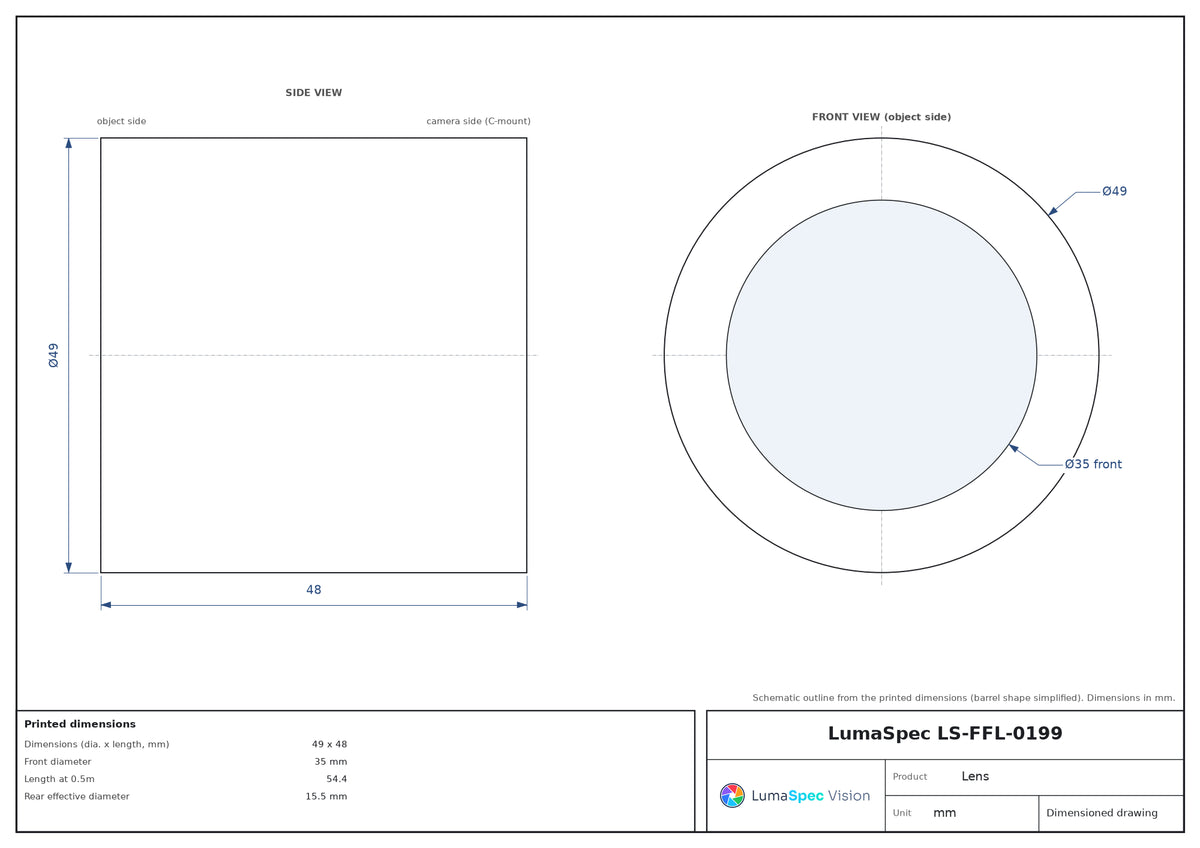Click the FRONT VIEW (object side) heading
Viewport: 1200px width, 848px height.
881,117
